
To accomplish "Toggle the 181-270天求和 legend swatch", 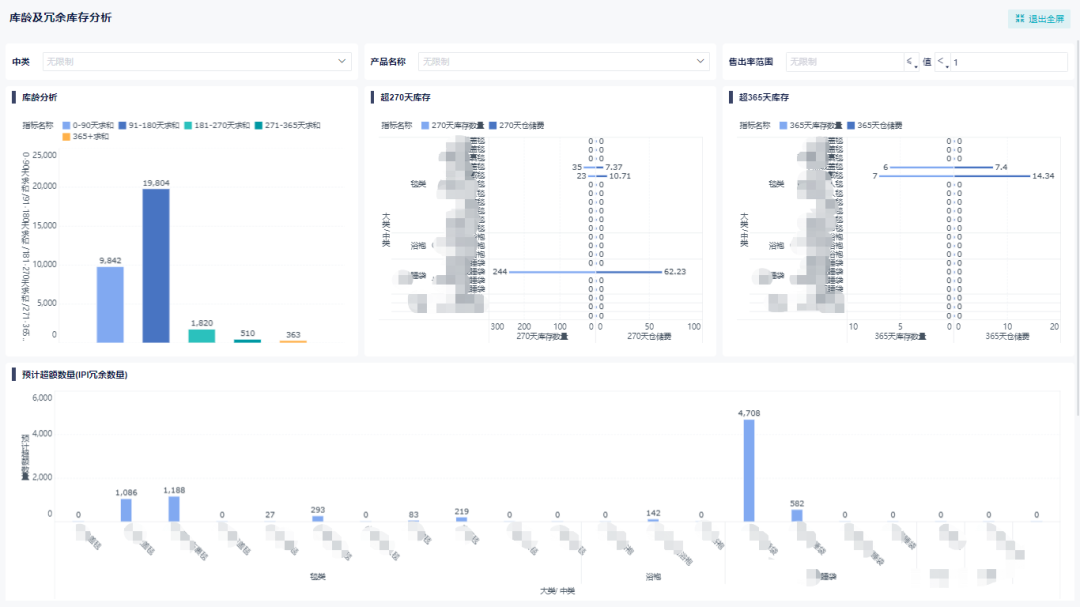I will (188, 125).
